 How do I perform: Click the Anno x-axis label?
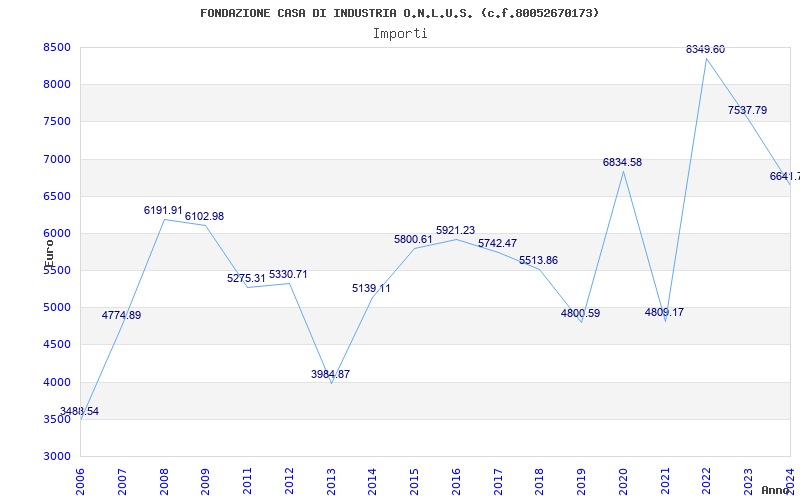(x=776, y=490)
